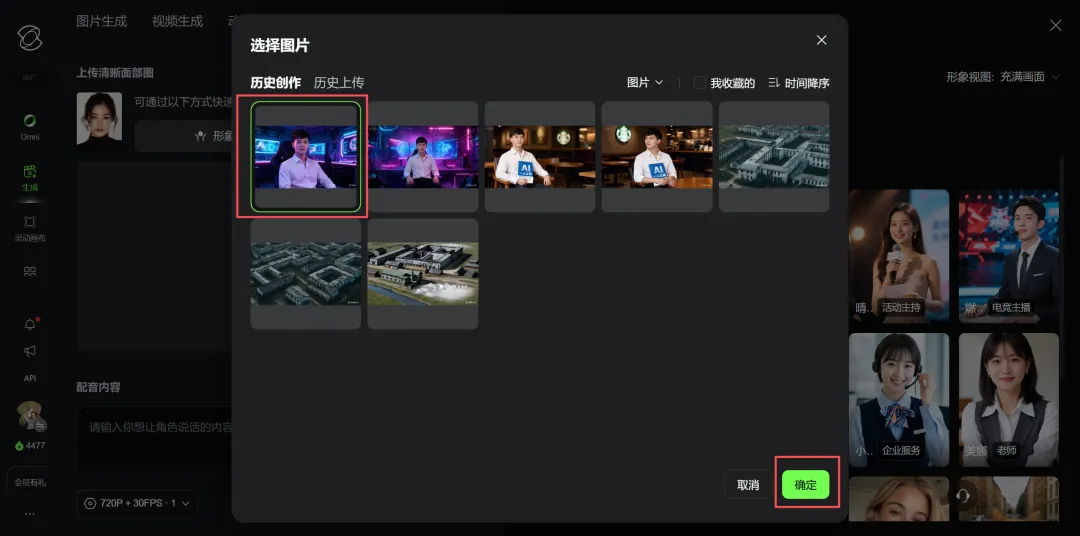The image size is (1080, 536).
Task: Close the 选择图片 dialog with X
Action: pyautogui.click(x=821, y=40)
